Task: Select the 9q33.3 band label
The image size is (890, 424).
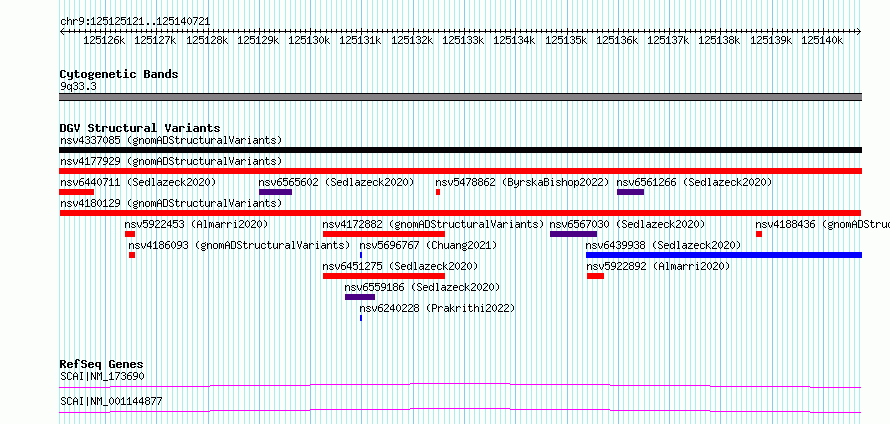Action: click(78, 86)
